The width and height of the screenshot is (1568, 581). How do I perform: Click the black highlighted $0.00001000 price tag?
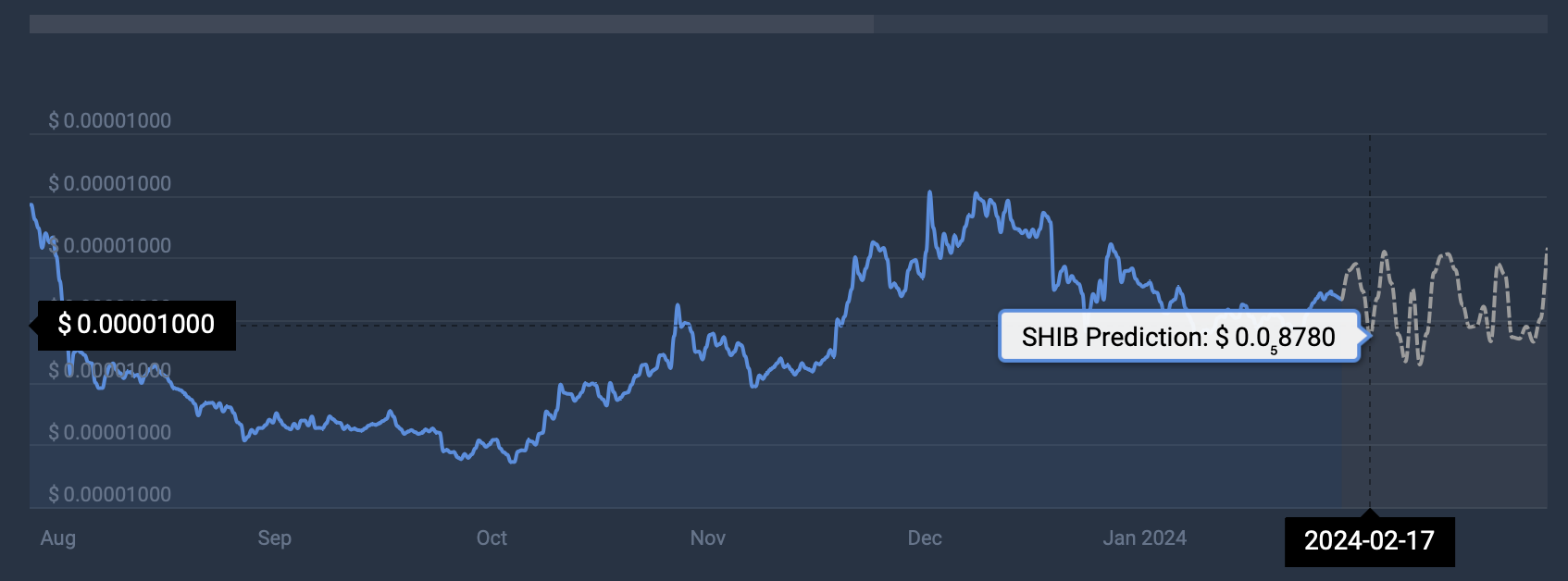point(136,325)
